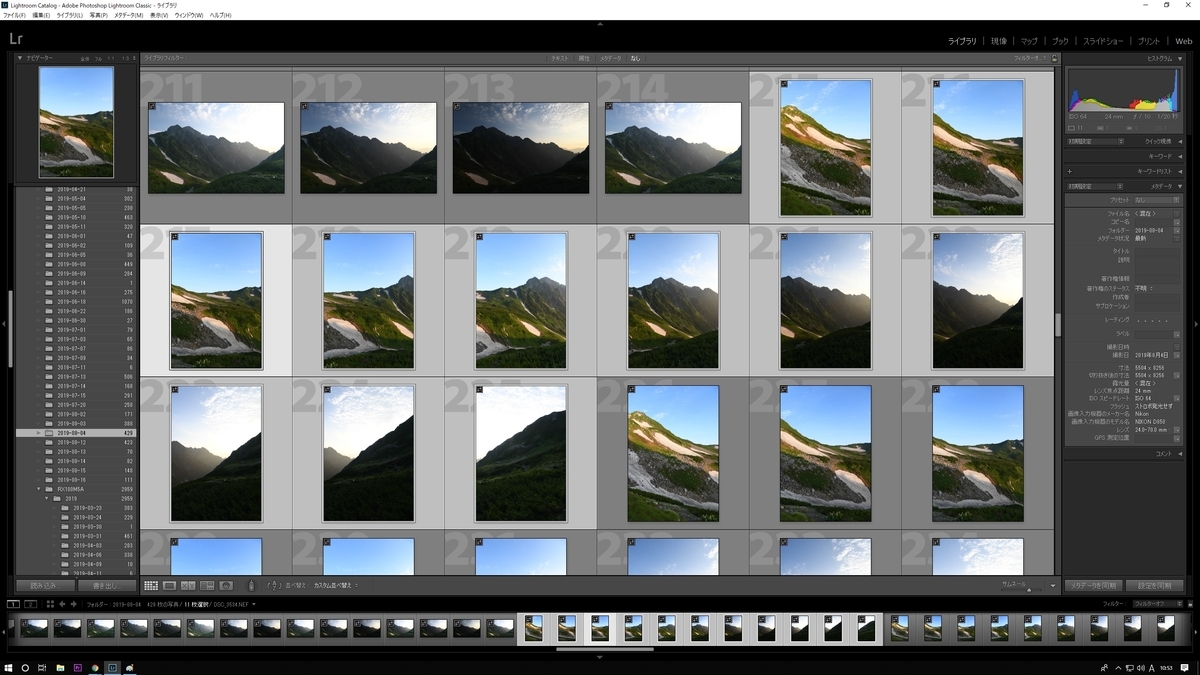Toggle the Attribute filter in Library Filter bar
Image resolution: width=1200 pixels, height=675 pixels.
[584, 59]
